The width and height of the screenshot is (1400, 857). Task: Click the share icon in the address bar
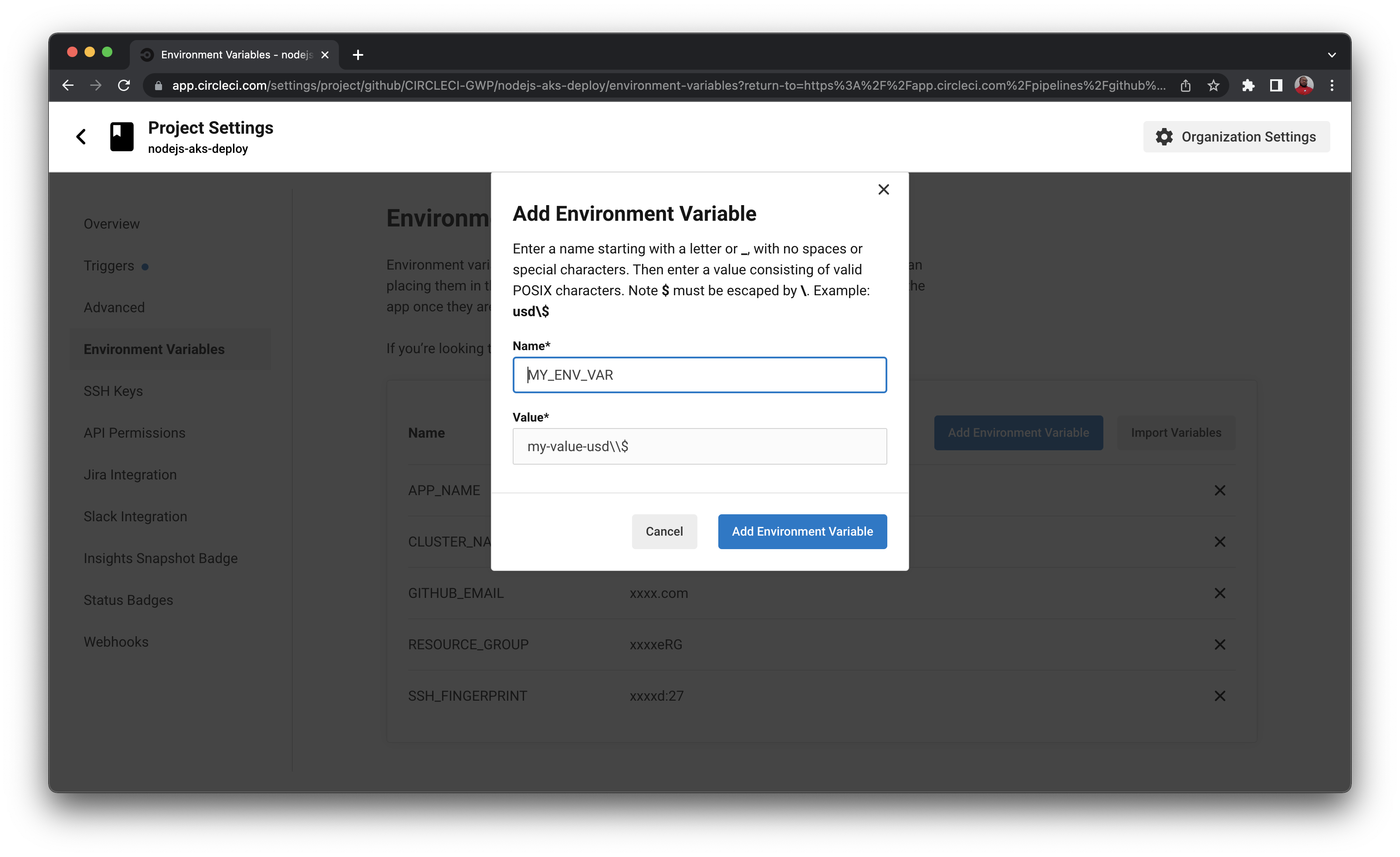tap(1186, 85)
